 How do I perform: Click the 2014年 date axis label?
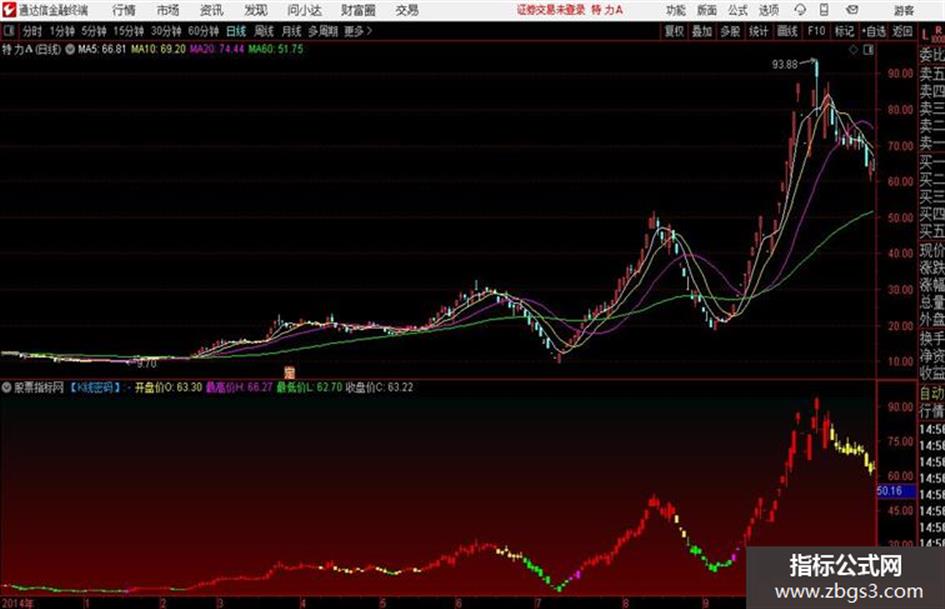click(x=17, y=603)
